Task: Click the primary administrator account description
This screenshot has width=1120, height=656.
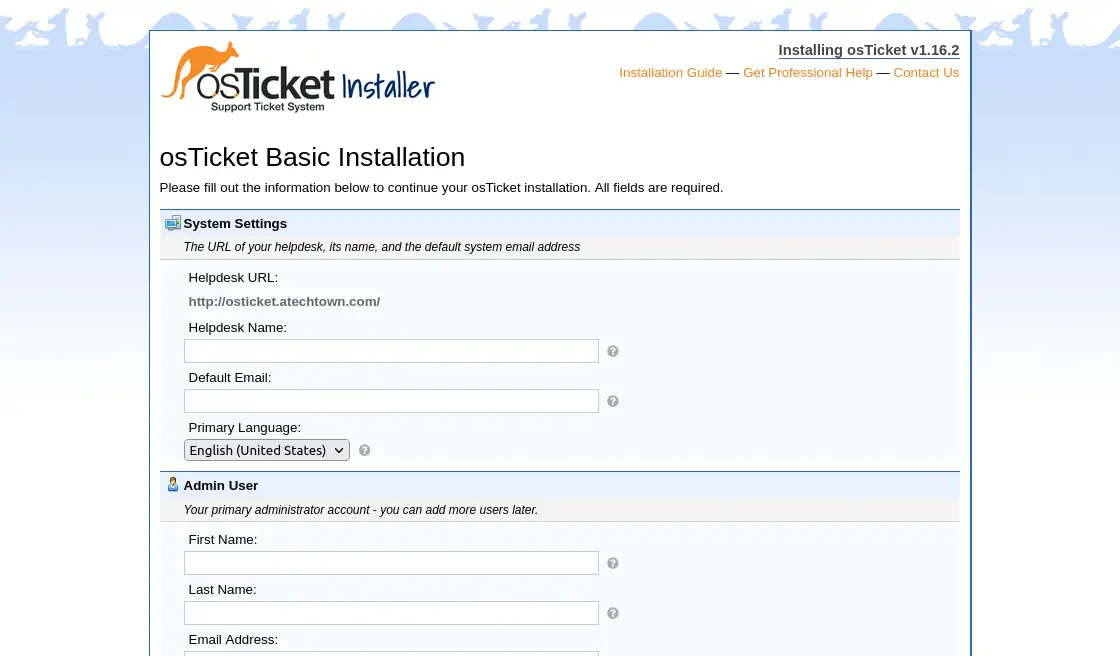Action: click(361, 510)
